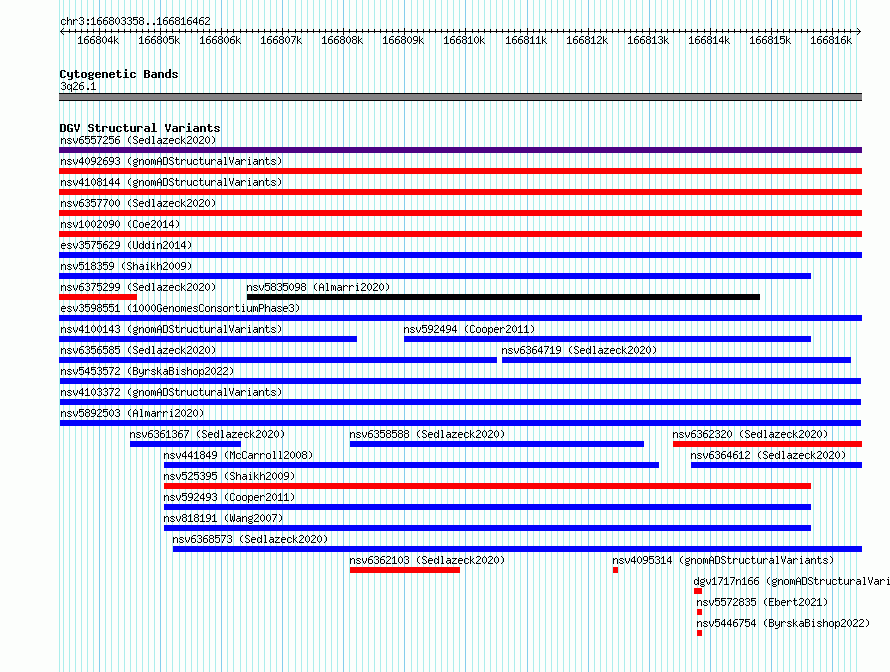This screenshot has width=890, height=672.
Task: Open nsv6362320 (Sedlazeck2020) label
Action: [750, 434]
